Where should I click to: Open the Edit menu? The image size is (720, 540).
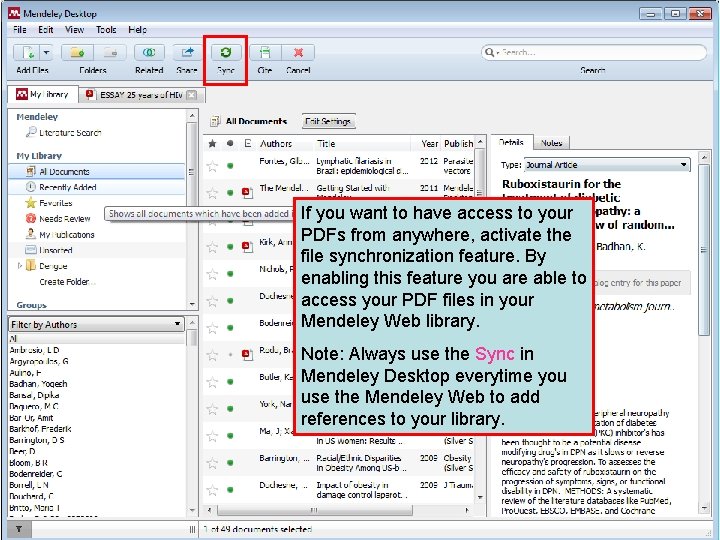pyautogui.click(x=45, y=30)
